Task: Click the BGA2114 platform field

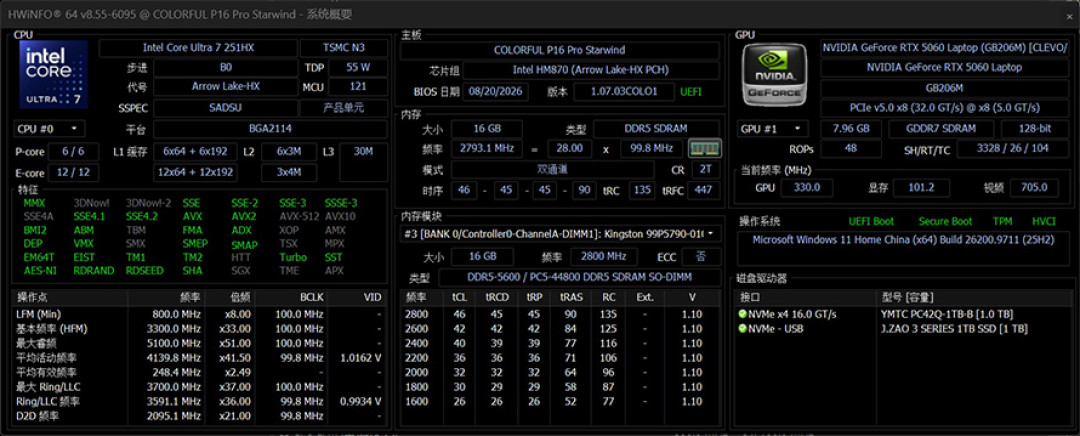Action: (x=269, y=128)
